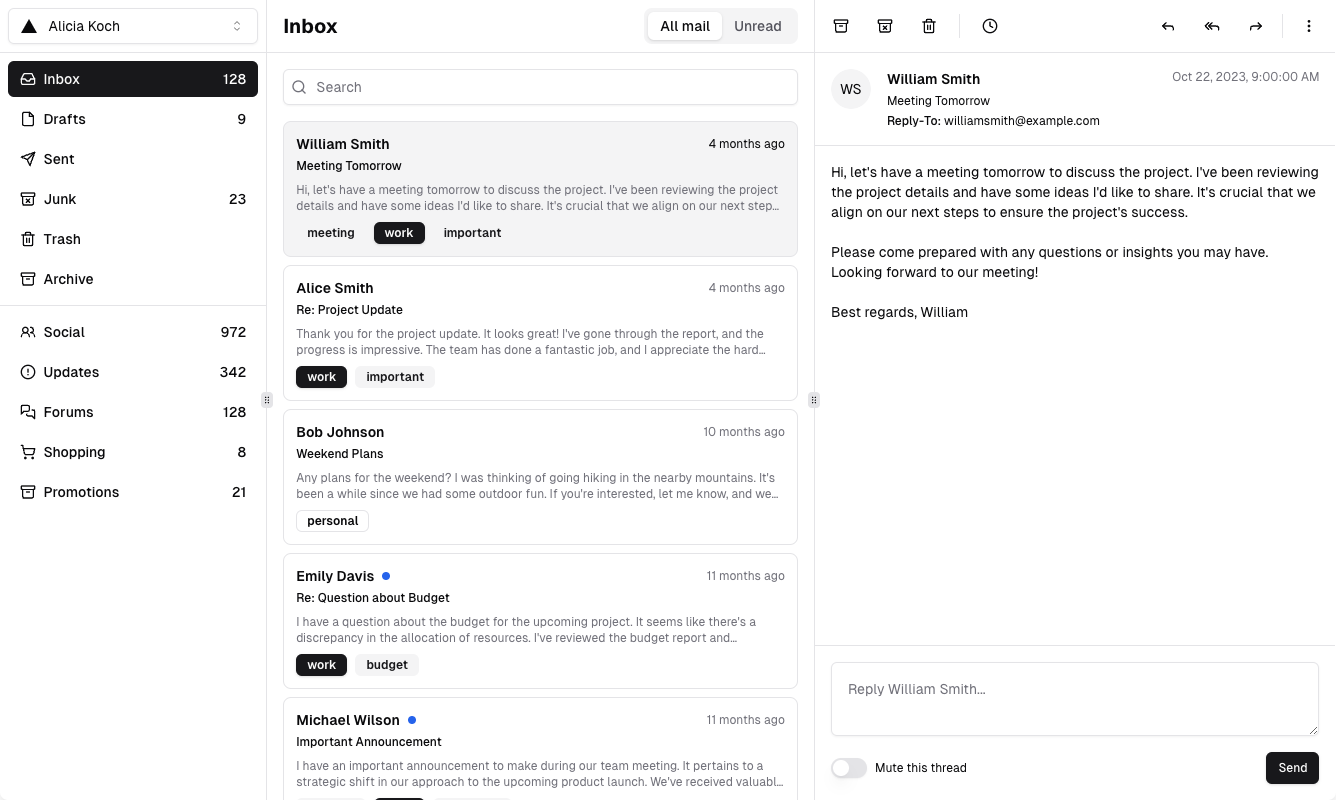Snooze the email with the clock icon
The height and width of the screenshot is (800, 1336).
(990, 26)
